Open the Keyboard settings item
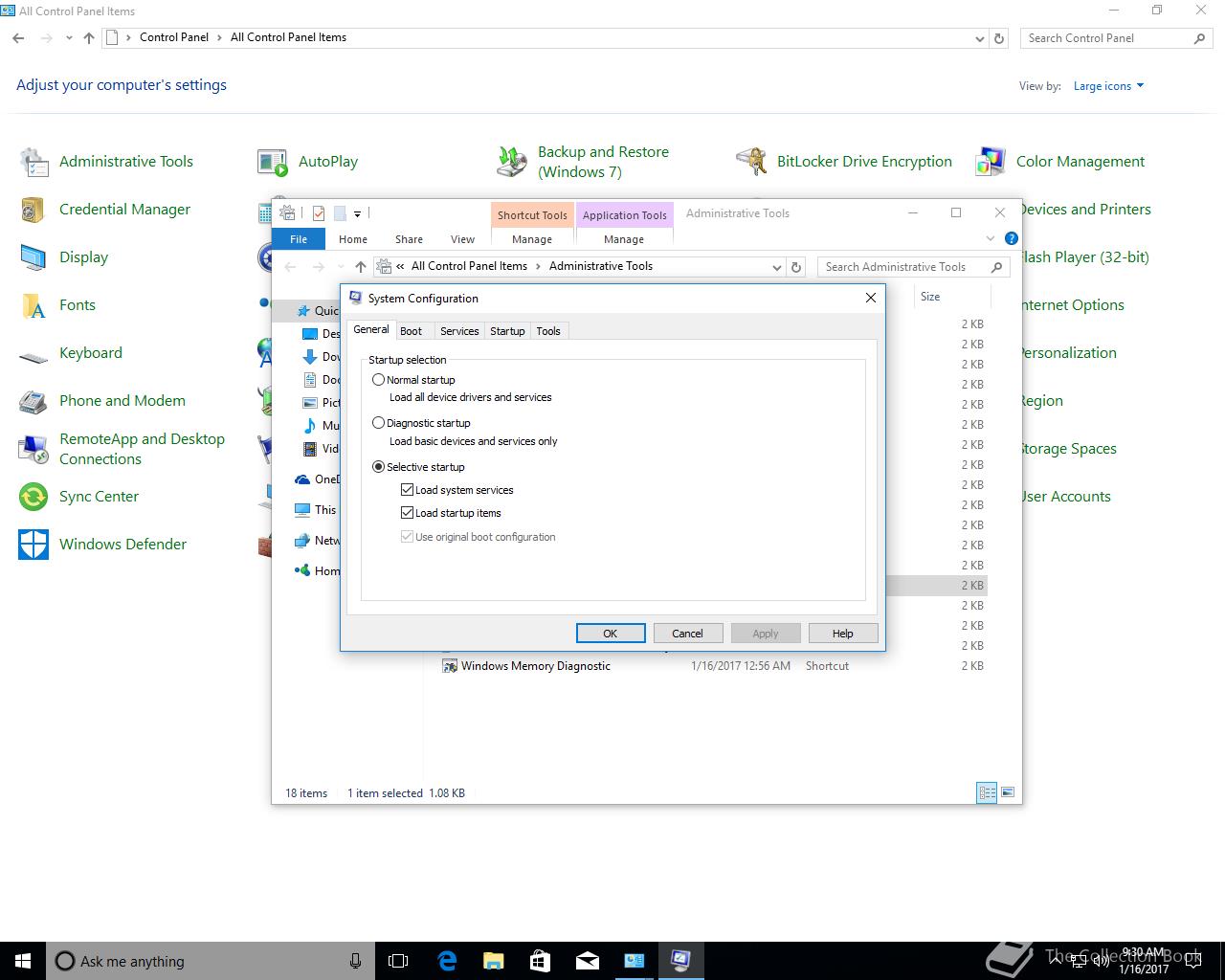This screenshot has width=1225, height=980. pos(71,353)
